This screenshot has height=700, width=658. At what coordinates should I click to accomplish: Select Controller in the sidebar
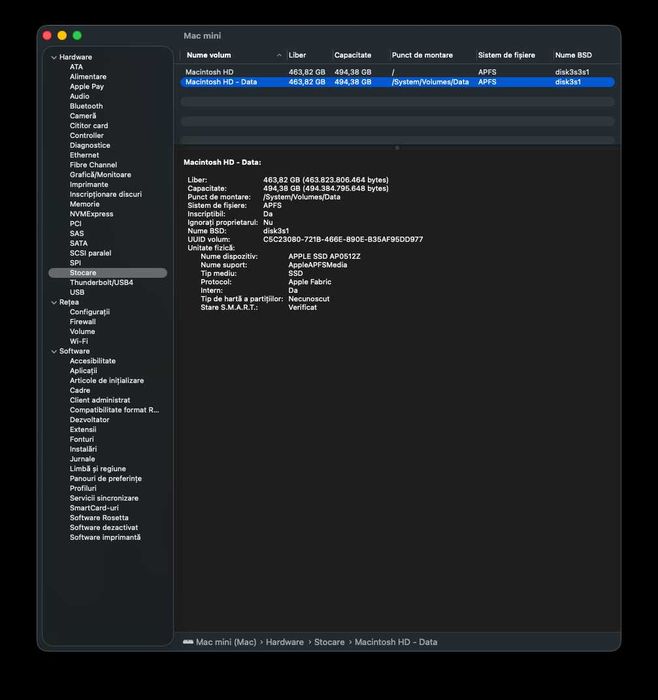(87, 136)
